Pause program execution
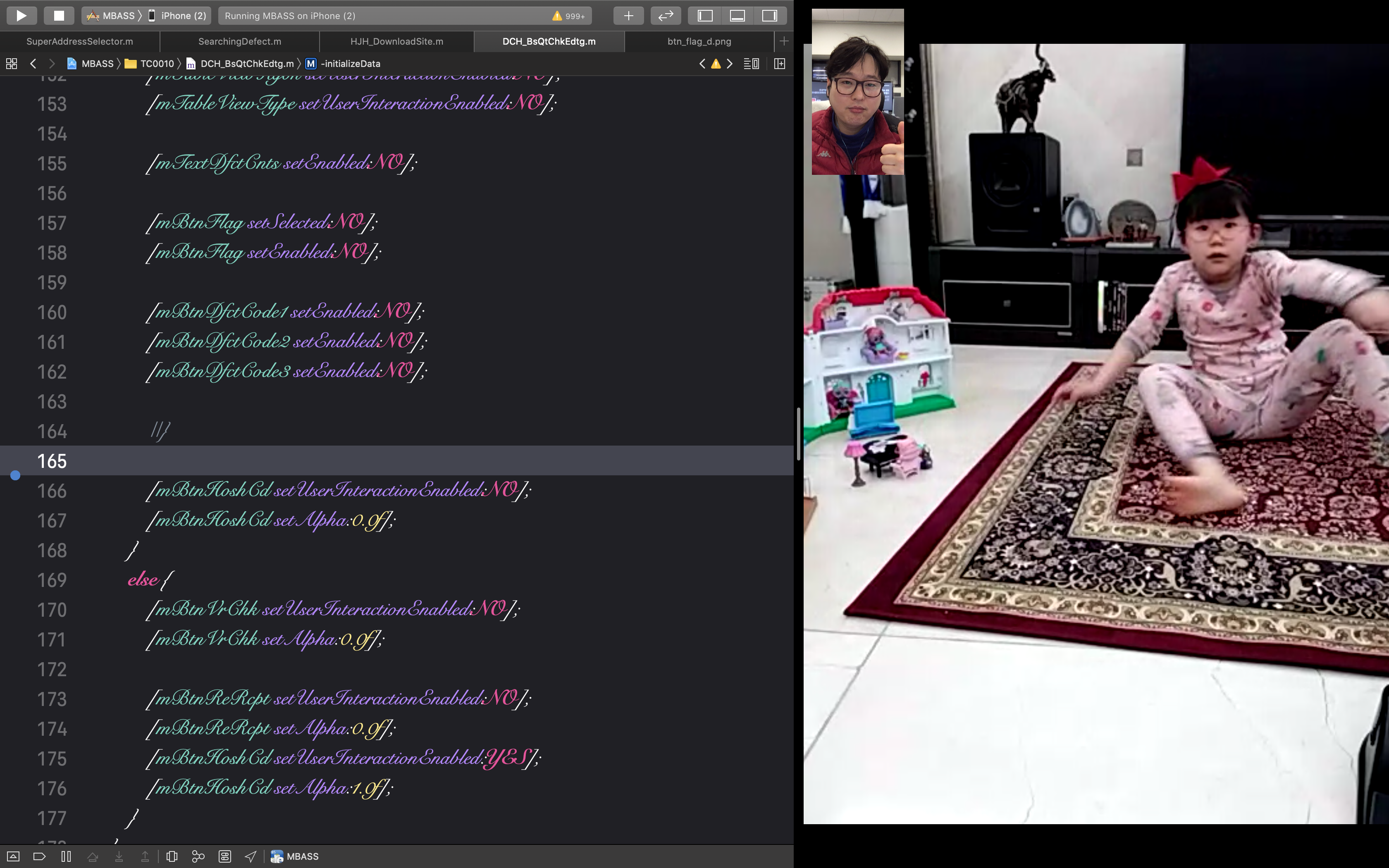This screenshot has width=1389, height=868. (66, 856)
